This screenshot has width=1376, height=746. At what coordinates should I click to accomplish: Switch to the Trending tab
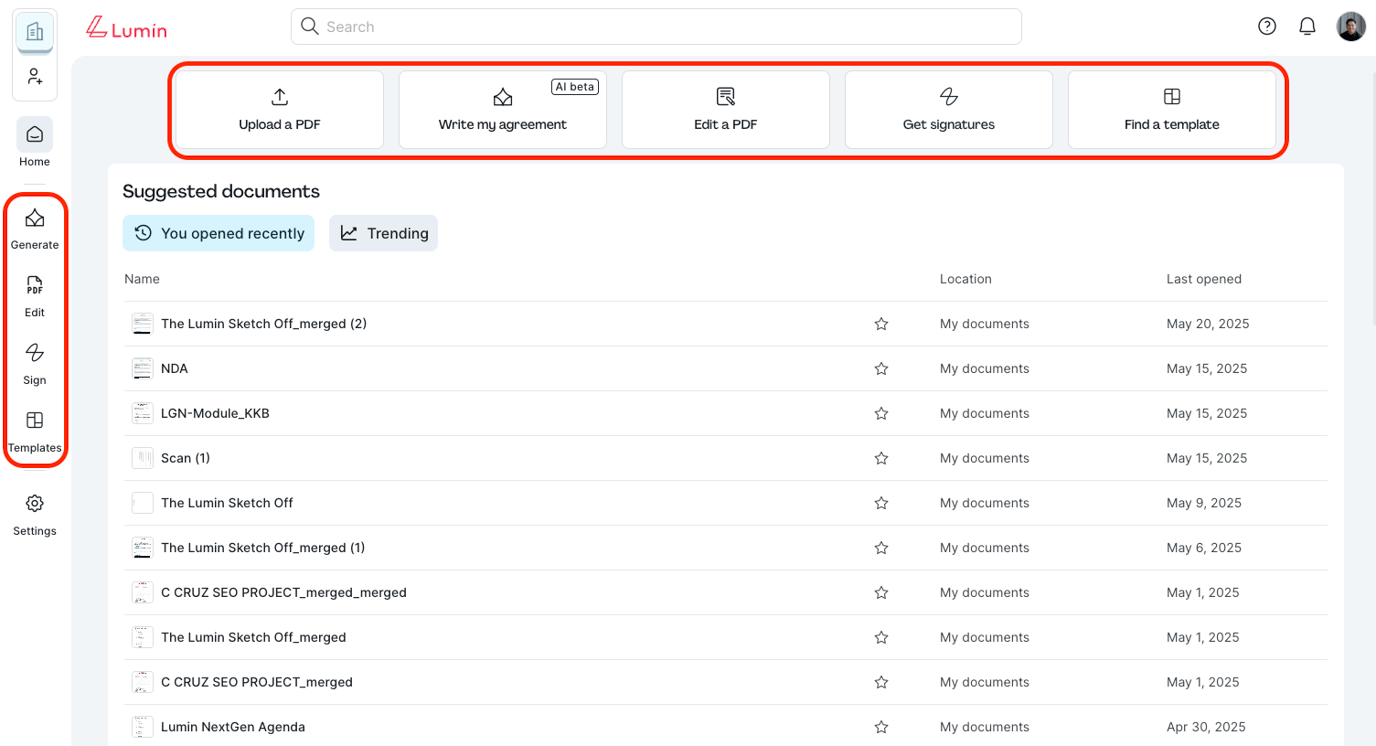point(384,233)
